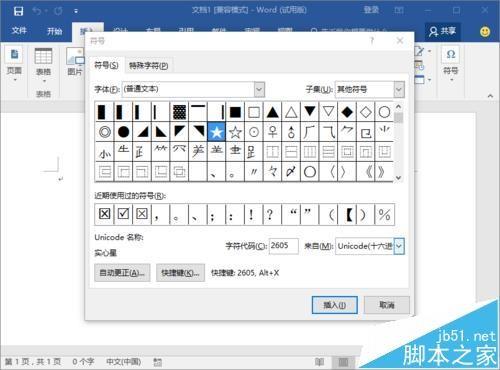Open the Symbol Ω button in Word ribbon

pyautogui.click(x=451, y=62)
